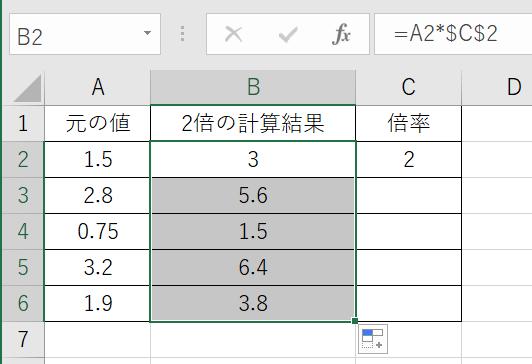532x364 pixels.
Task: Open the Auto Fill Options icon
Action: coord(373,339)
